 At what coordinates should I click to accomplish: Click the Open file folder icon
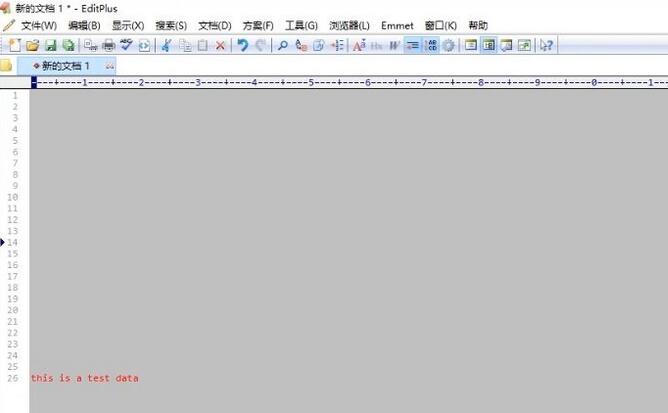[x=32, y=45]
